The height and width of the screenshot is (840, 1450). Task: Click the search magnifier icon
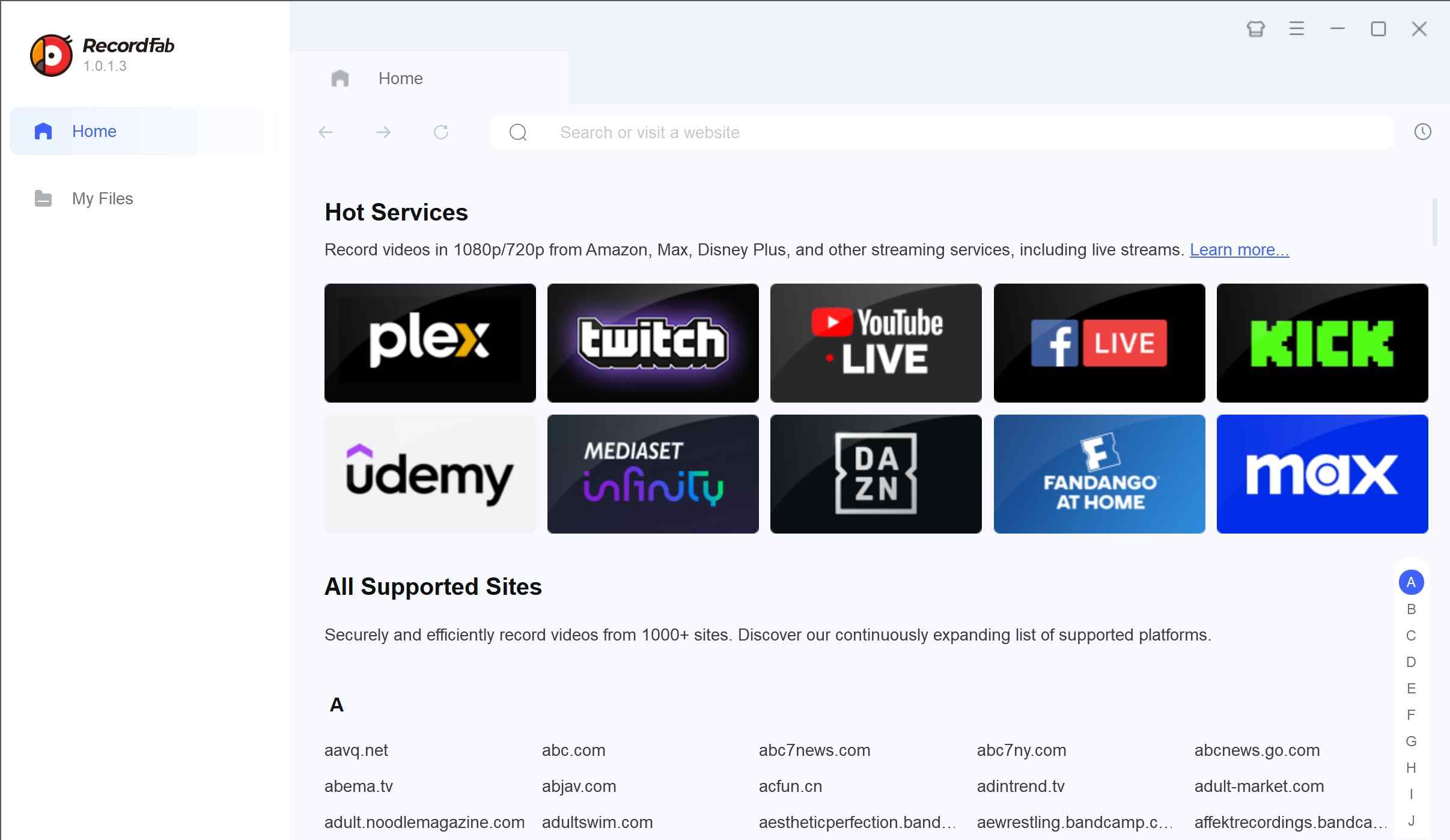[x=518, y=132]
